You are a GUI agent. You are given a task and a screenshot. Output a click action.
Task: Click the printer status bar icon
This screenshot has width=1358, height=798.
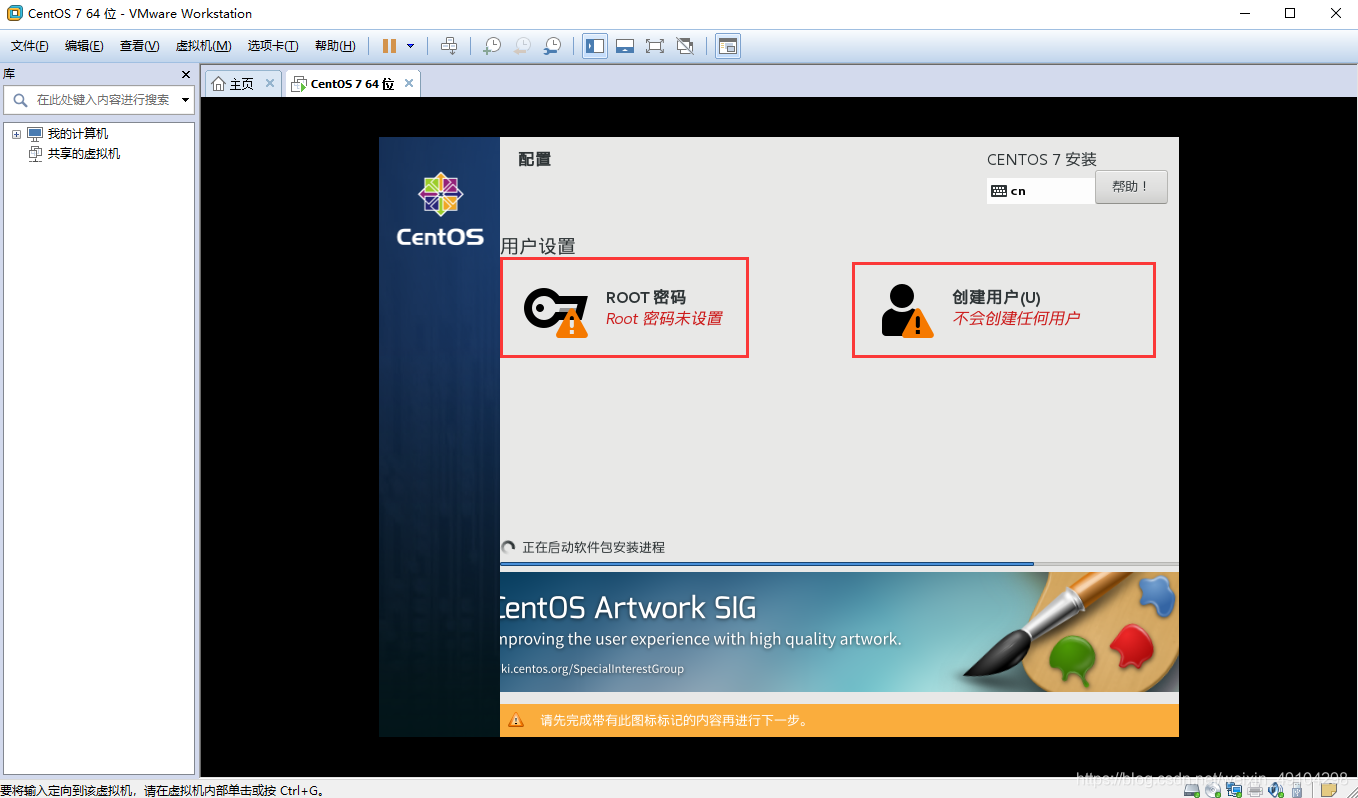1255,790
